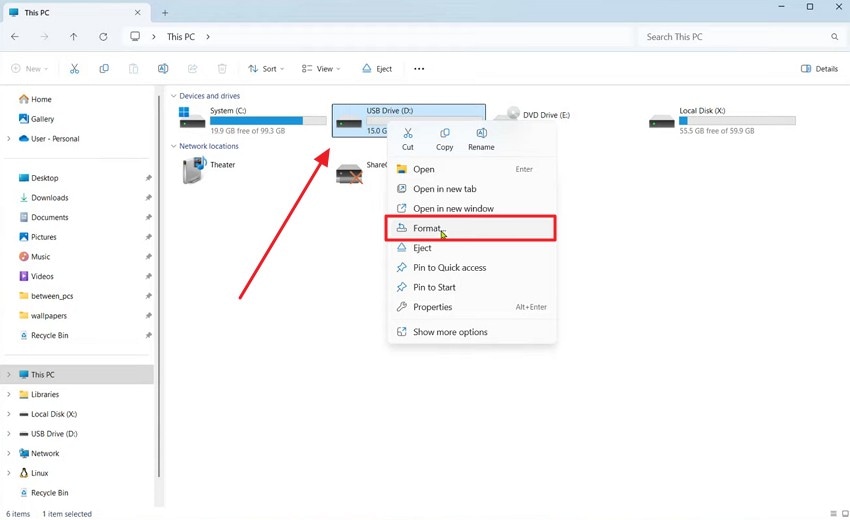Collapse the Devices and drives group
The width and height of the screenshot is (850, 520).
point(173,96)
